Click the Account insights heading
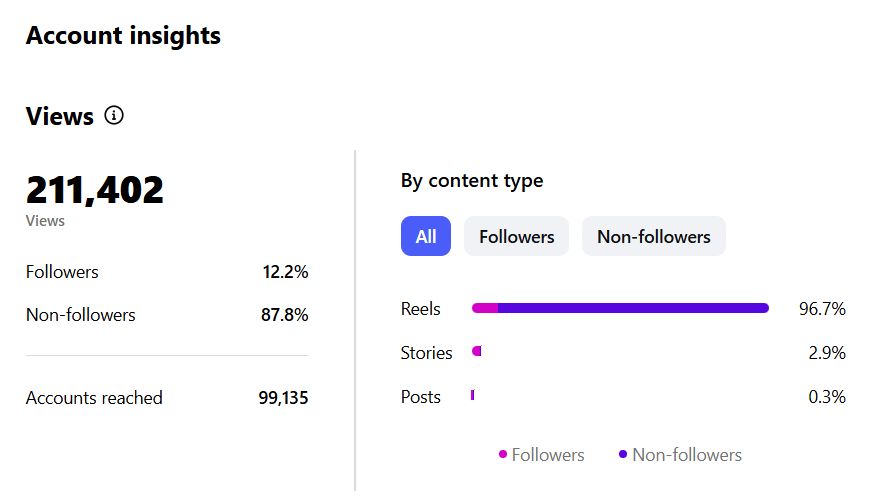 pos(123,36)
